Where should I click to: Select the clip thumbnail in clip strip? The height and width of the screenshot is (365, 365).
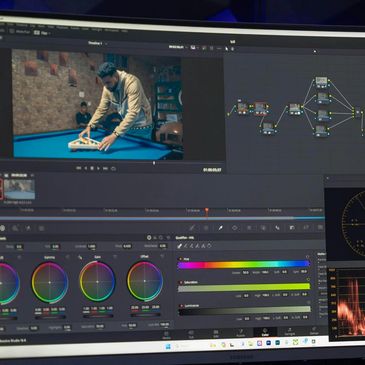[x=19, y=189]
